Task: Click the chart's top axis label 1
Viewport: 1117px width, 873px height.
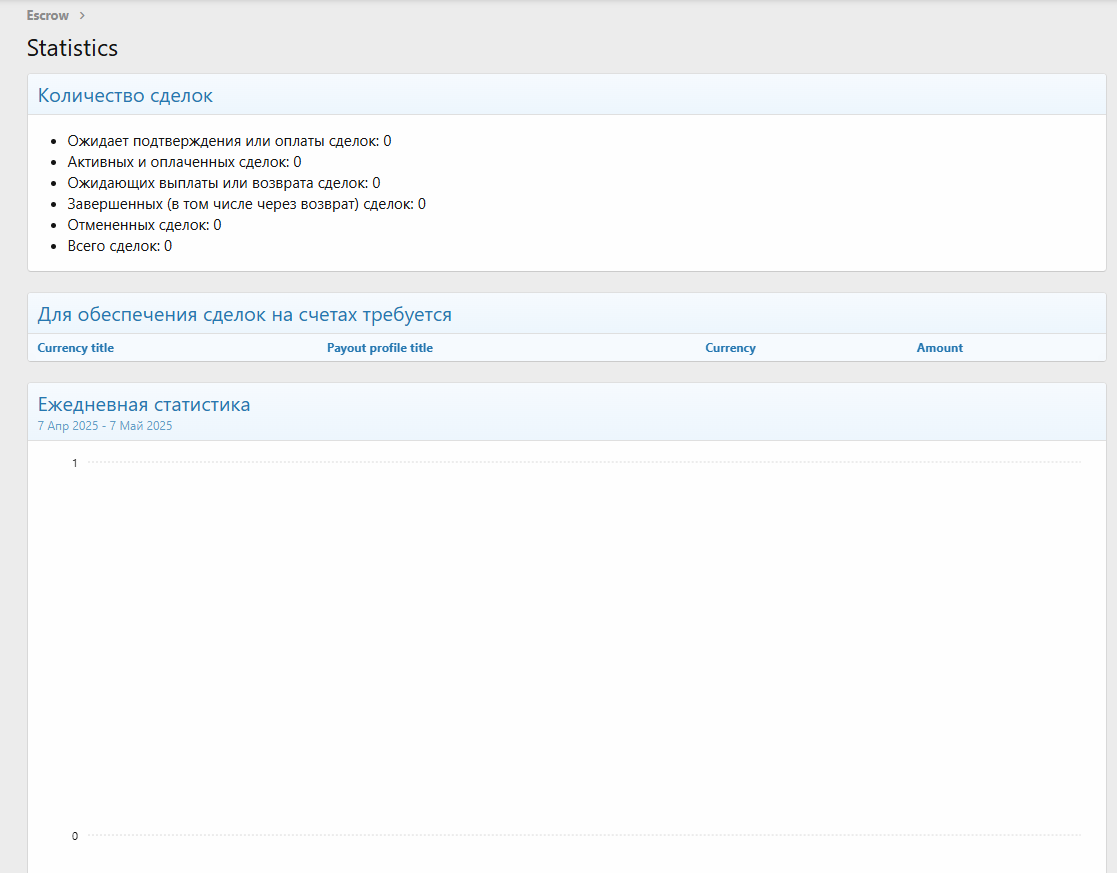Action: [75, 463]
